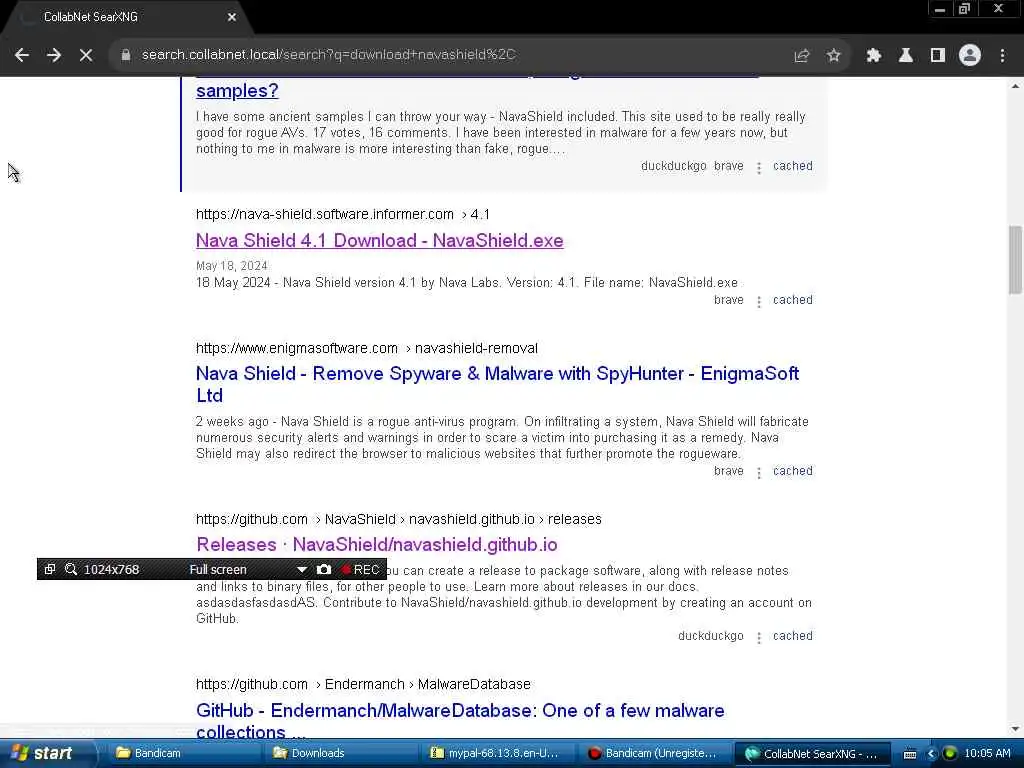Viewport: 1024px width, 768px height.
Task: Expand hidden system tray icons arrow
Action: [931, 754]
